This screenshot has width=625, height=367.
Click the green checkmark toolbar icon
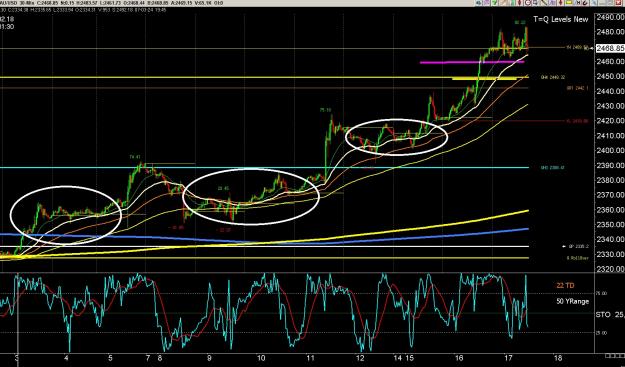click(494, 3)
